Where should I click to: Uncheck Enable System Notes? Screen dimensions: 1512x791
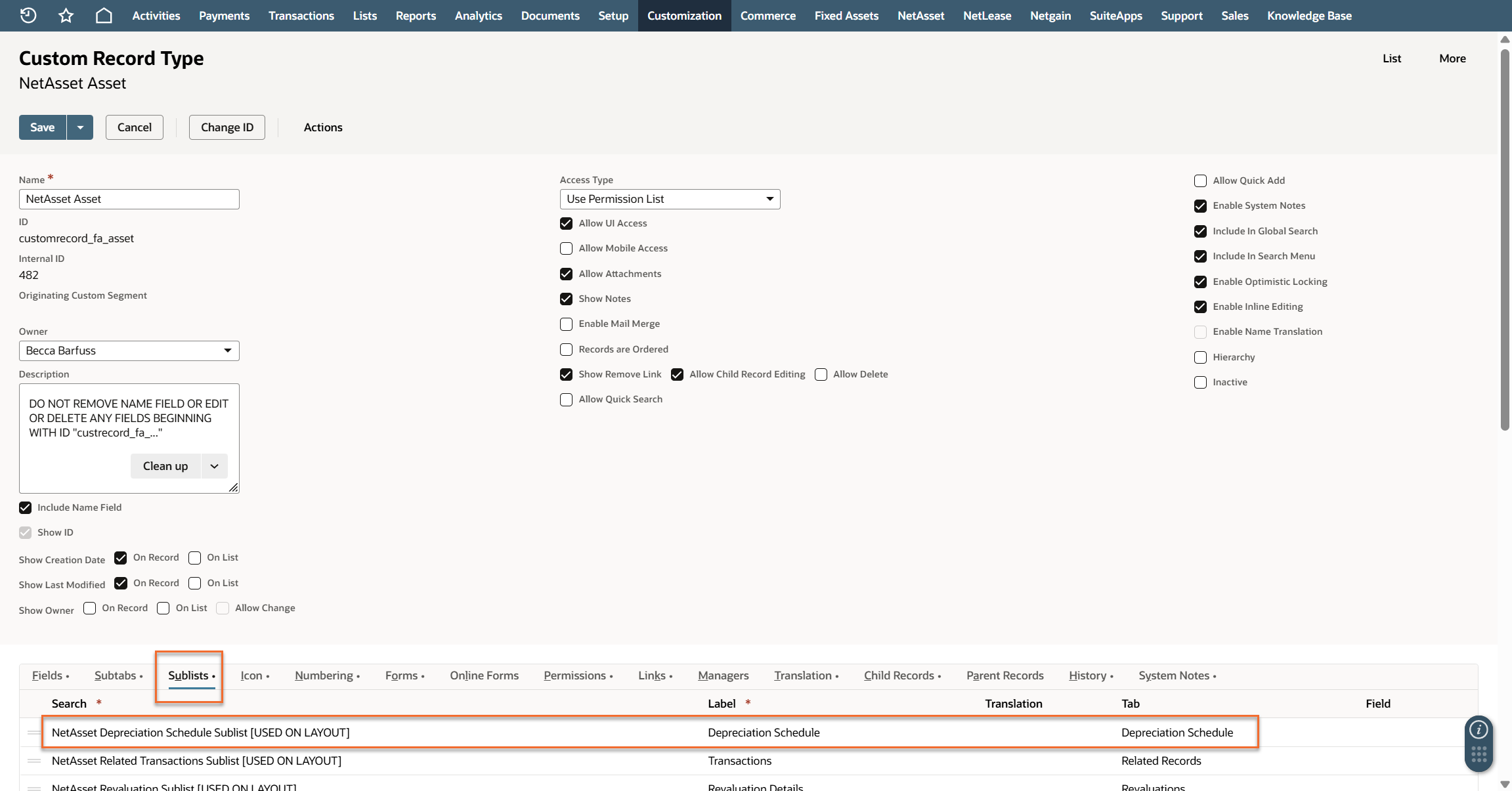click(1200, 205)
